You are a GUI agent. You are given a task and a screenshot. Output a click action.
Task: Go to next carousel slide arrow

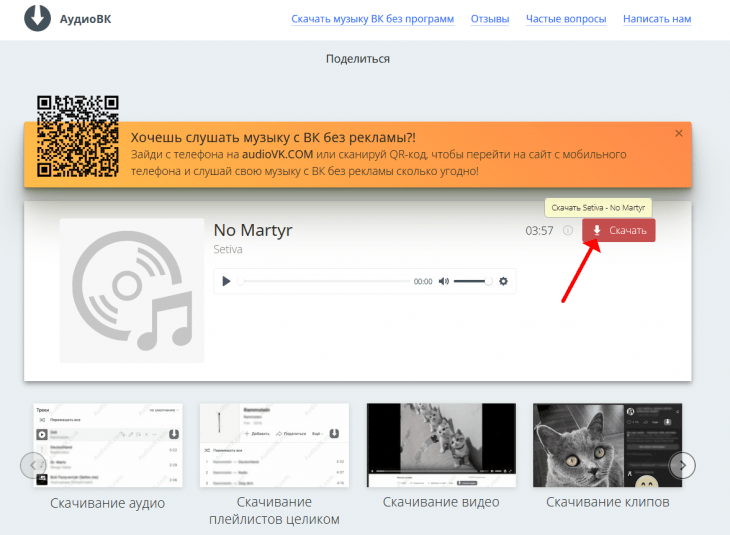click(x=683, y=465)
